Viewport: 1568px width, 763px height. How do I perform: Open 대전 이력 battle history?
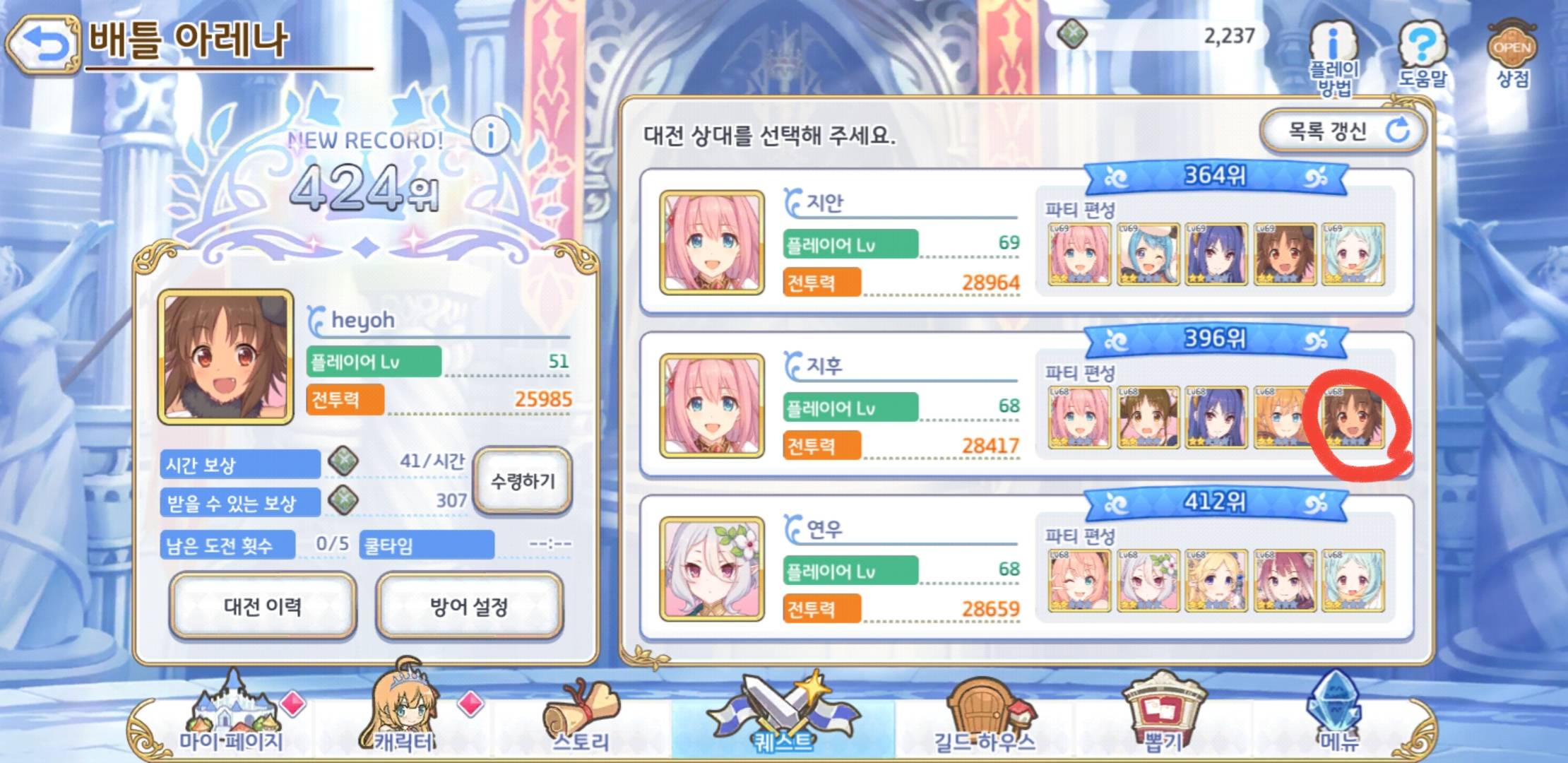pyautogui.click(x=263, y=606)
